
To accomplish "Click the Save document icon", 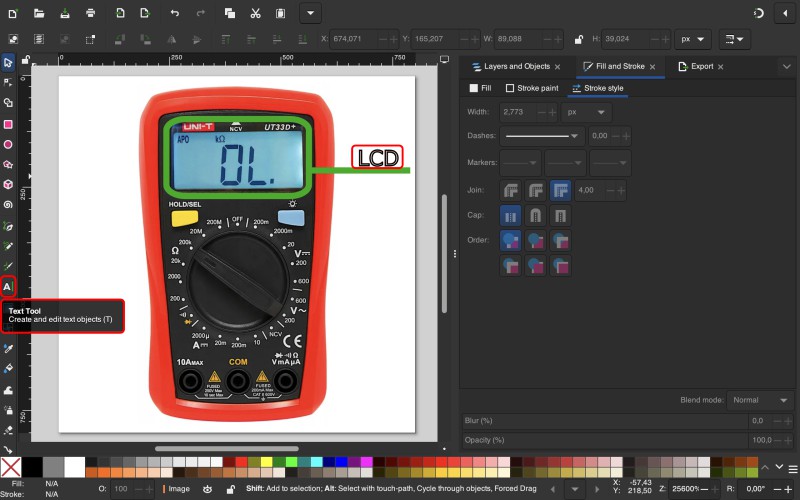I will coord(65,14).
